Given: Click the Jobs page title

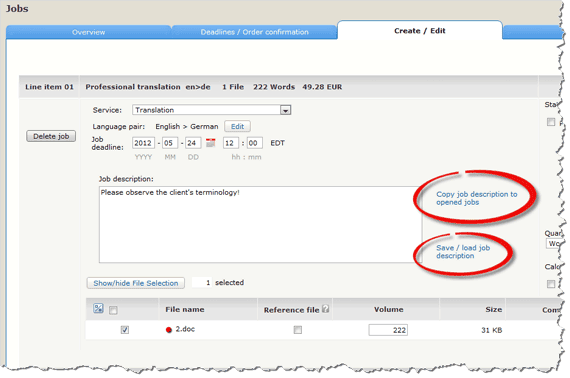Looking at the screenshot, I should [17, 8].
